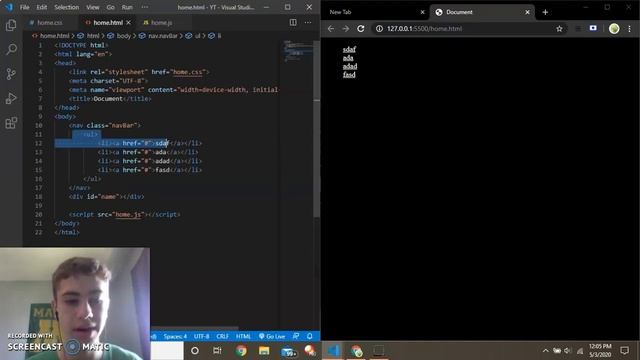The image size is (640, 360).
Task: Open the Chrome profile avatar
Action: click(614, 29)
